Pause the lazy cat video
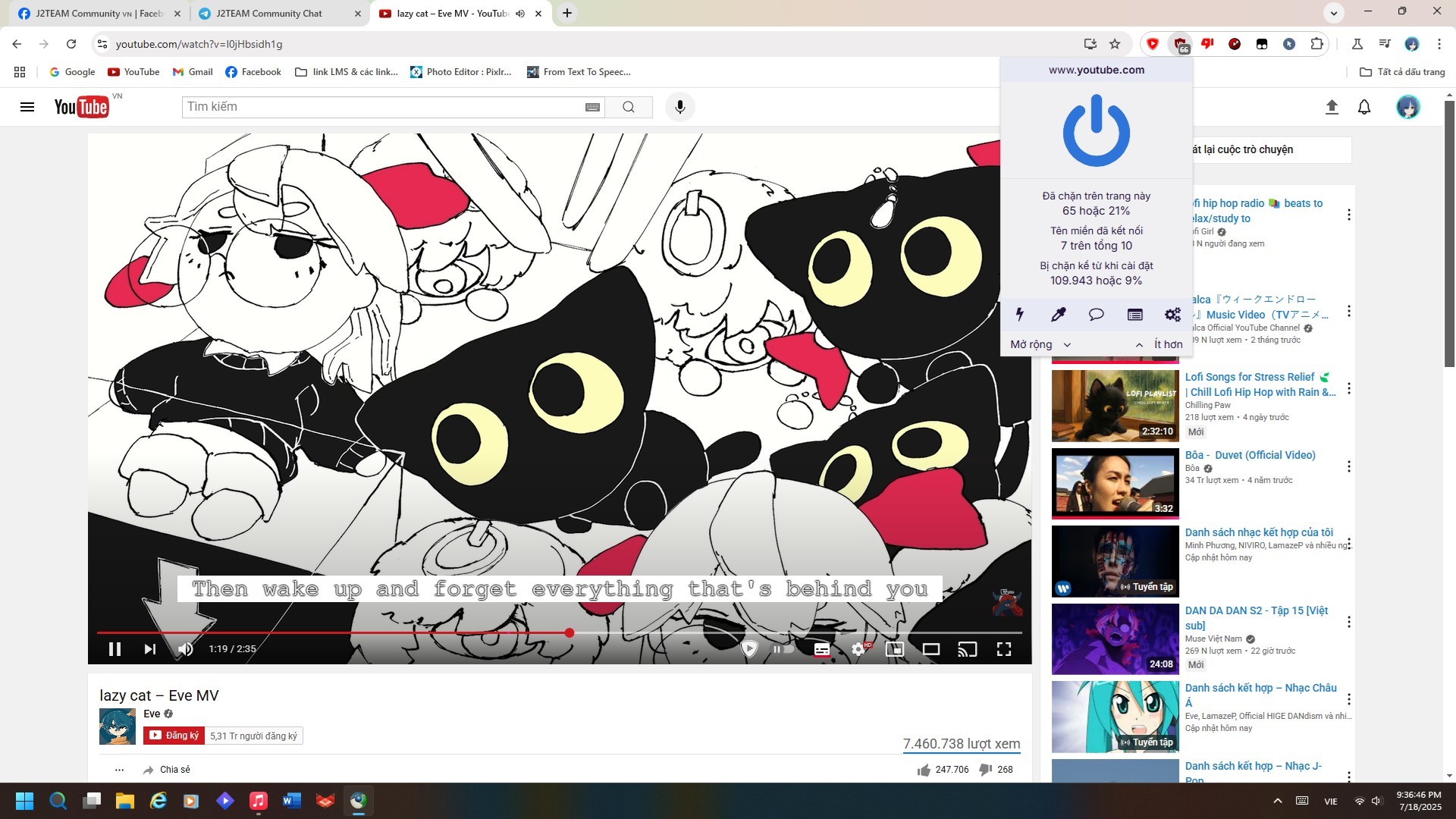This screenshot has width=1456, height=819. pos(115,649)
